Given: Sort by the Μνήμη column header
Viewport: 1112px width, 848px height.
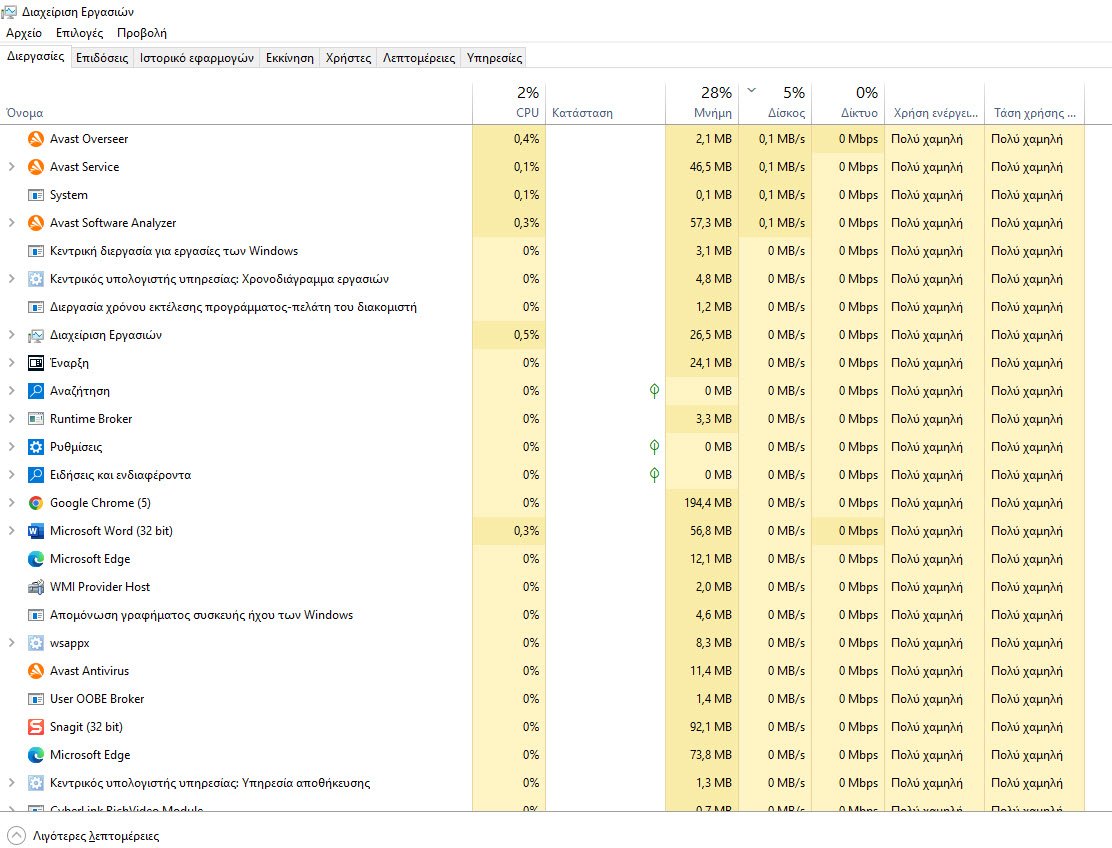Looking at the screenshot, I should click(x=702, y=103).
